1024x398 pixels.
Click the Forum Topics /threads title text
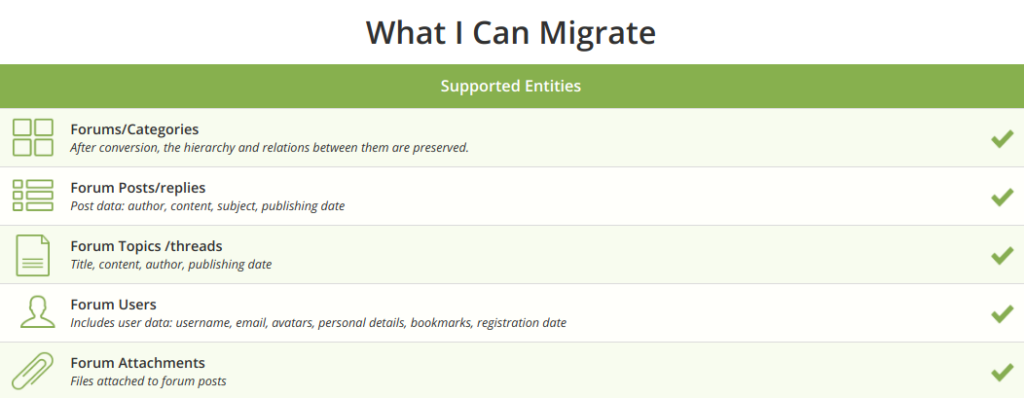point(146,246)
